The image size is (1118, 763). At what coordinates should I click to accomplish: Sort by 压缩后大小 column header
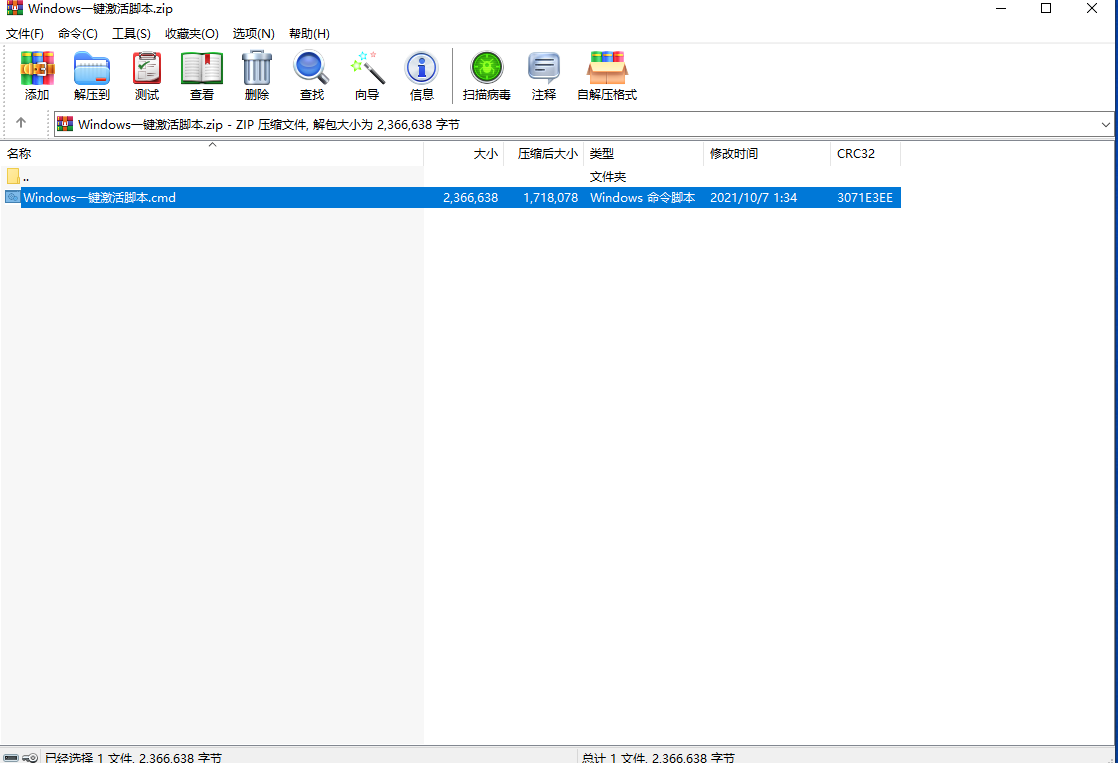coord(543,153)
